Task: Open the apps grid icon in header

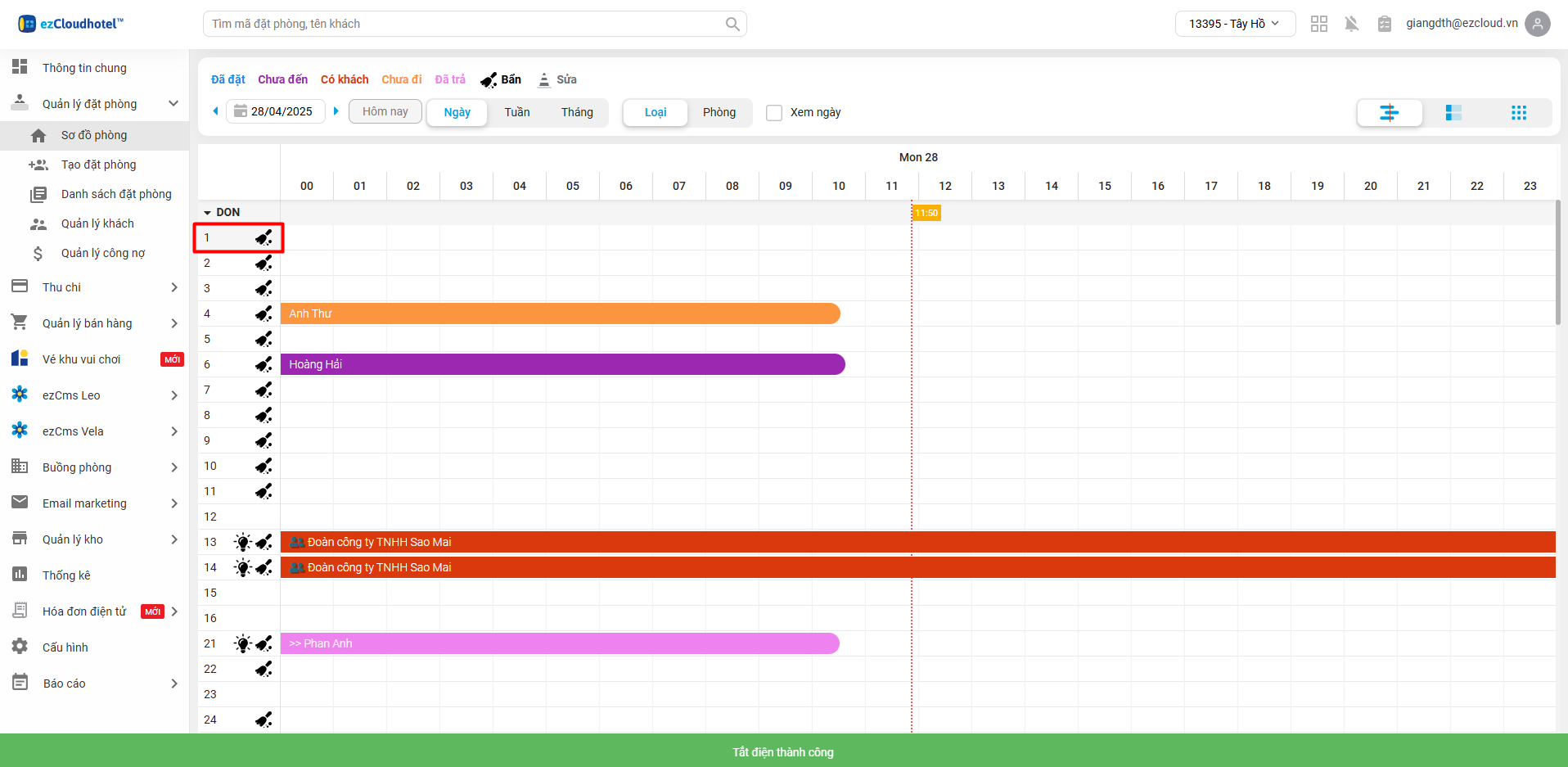Action: tap(1318, 24)
